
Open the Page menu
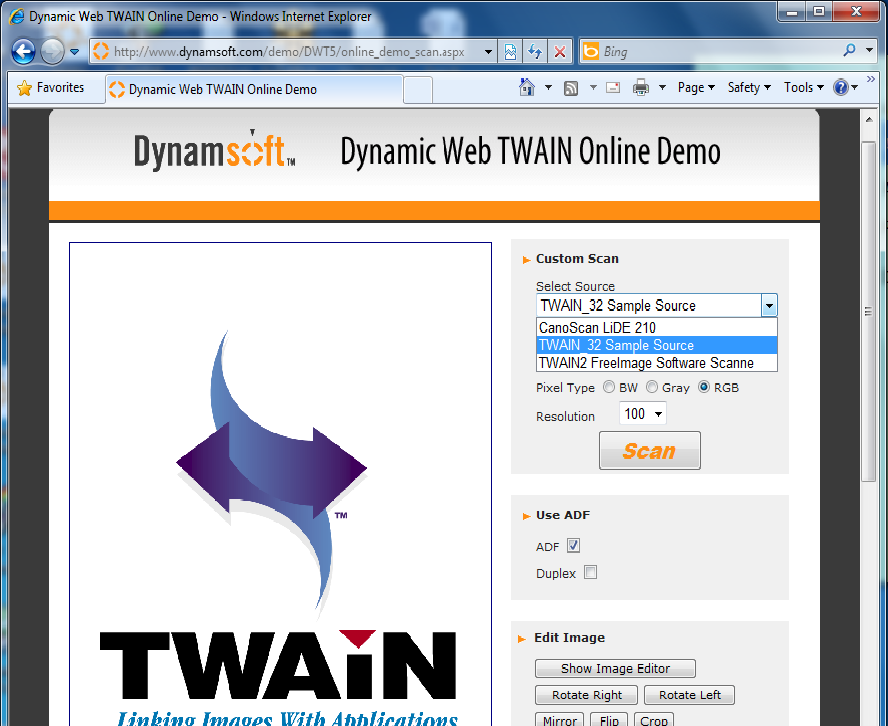coord(696,87)
